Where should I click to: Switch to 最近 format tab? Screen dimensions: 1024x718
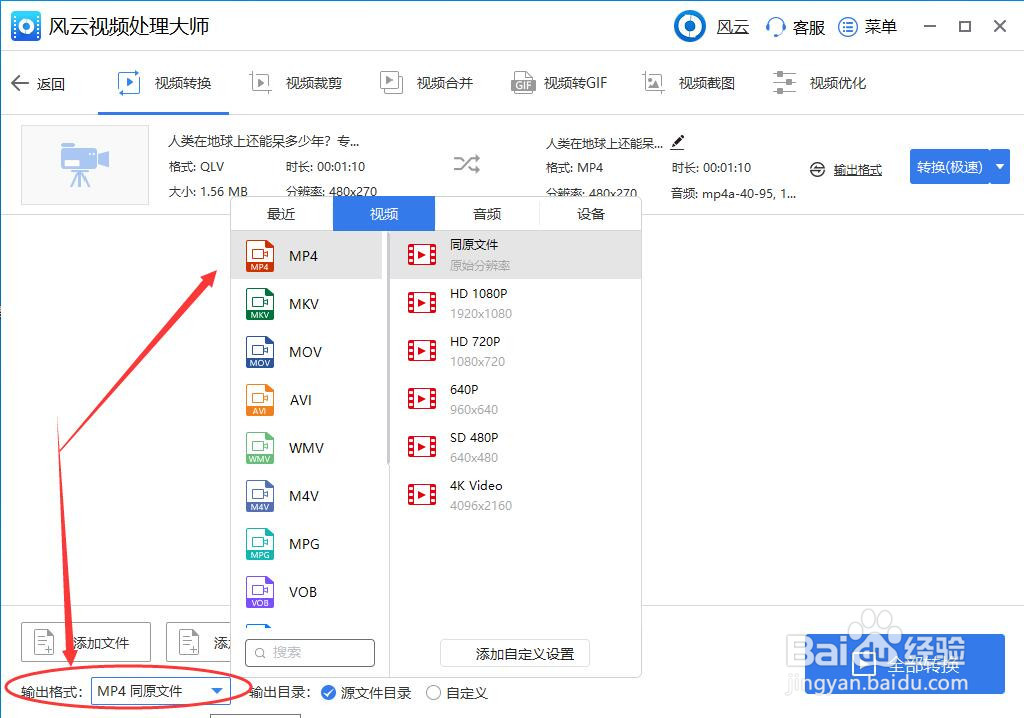[x=281, y=214]
